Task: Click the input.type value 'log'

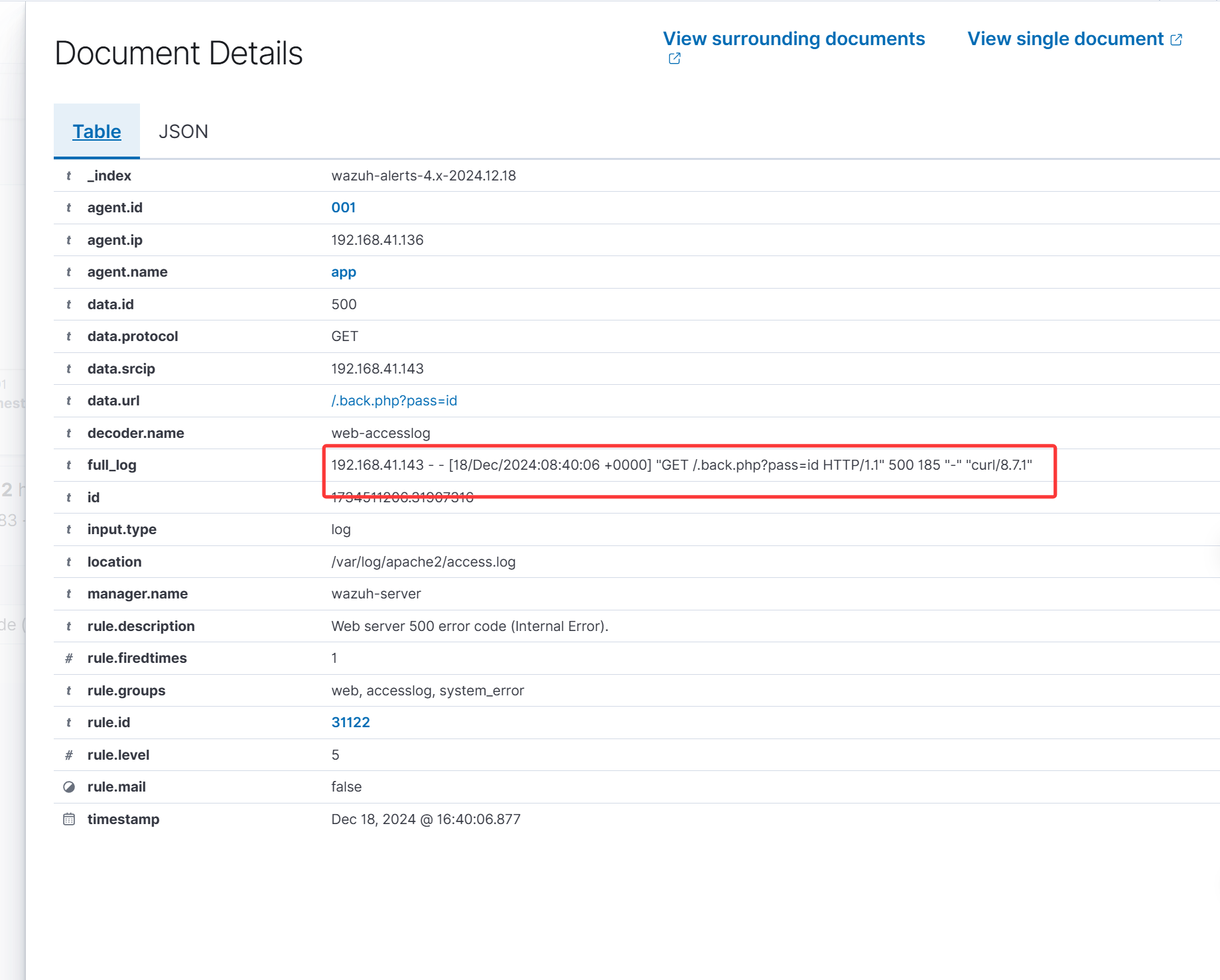Action: (x=341, y=529)
